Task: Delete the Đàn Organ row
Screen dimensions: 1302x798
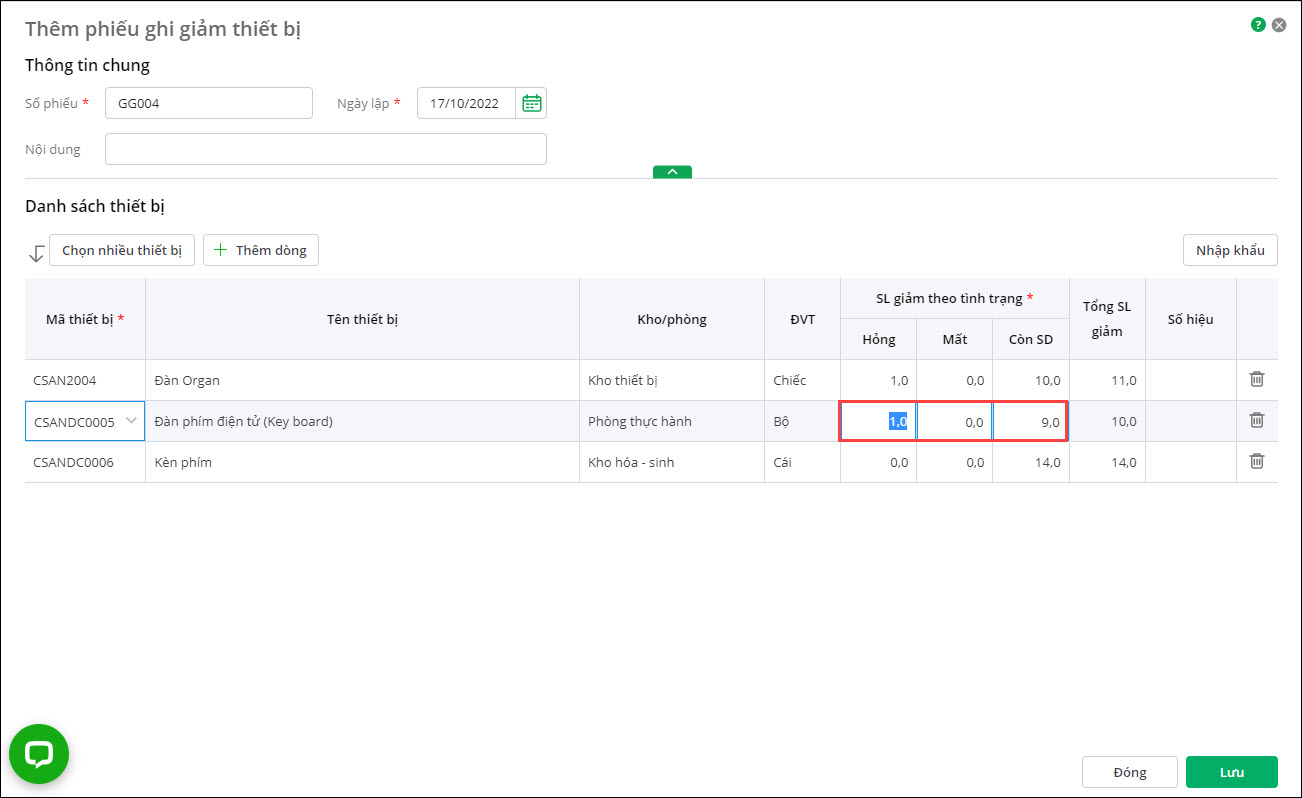Action: [1257, 379]
